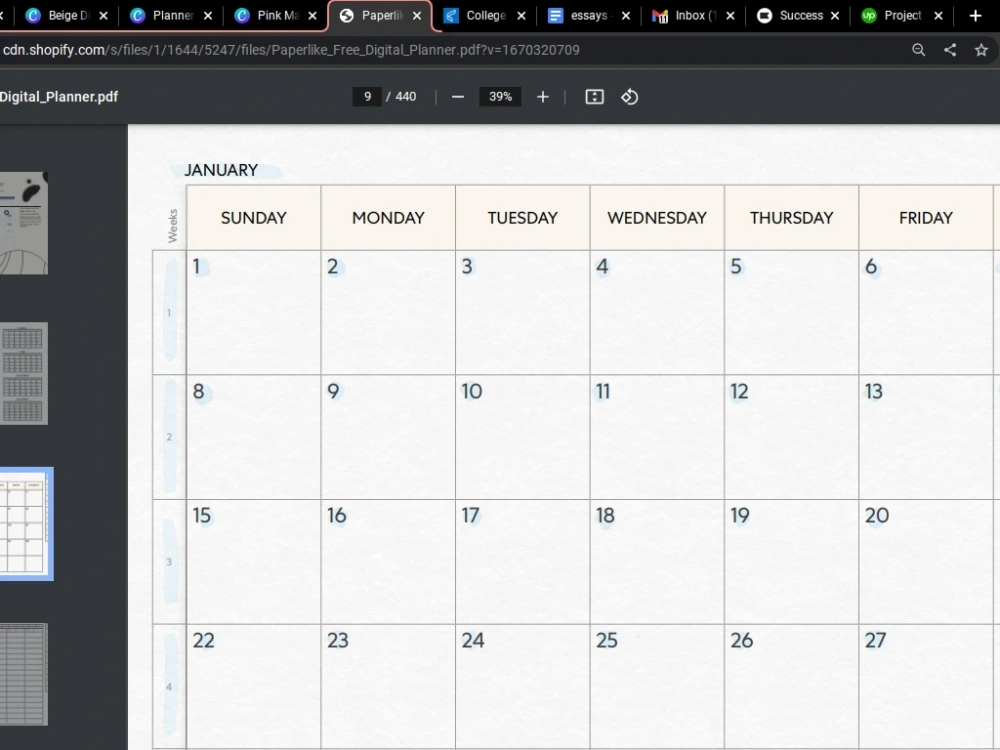
Task: Click the zoom out minus button
Action: pyautogui.click(x=457, y=97)
